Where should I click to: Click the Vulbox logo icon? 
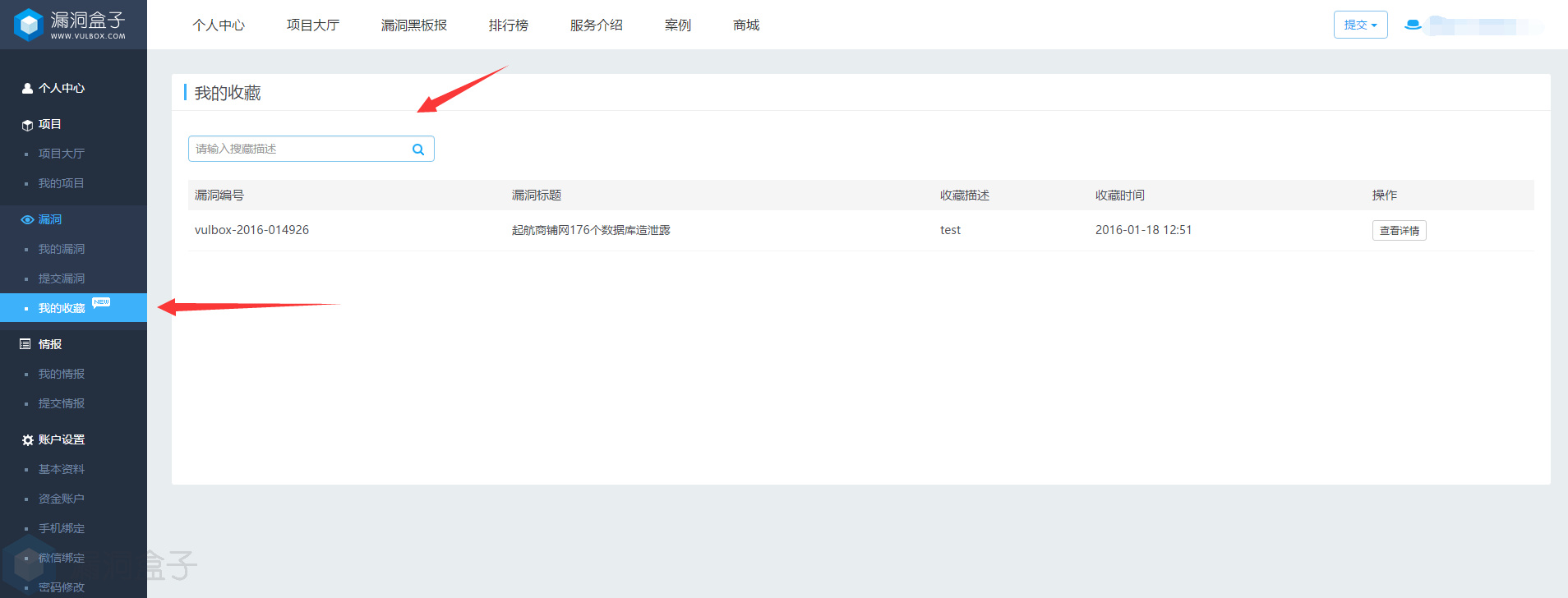pos(29,25)
